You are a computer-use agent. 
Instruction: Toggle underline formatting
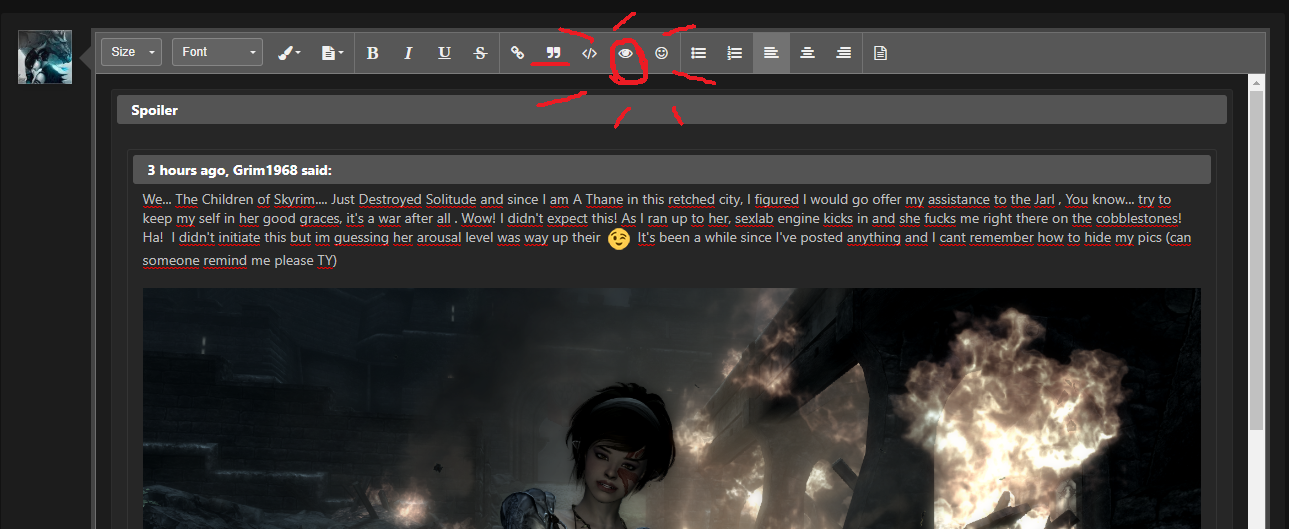coord(444,53)
